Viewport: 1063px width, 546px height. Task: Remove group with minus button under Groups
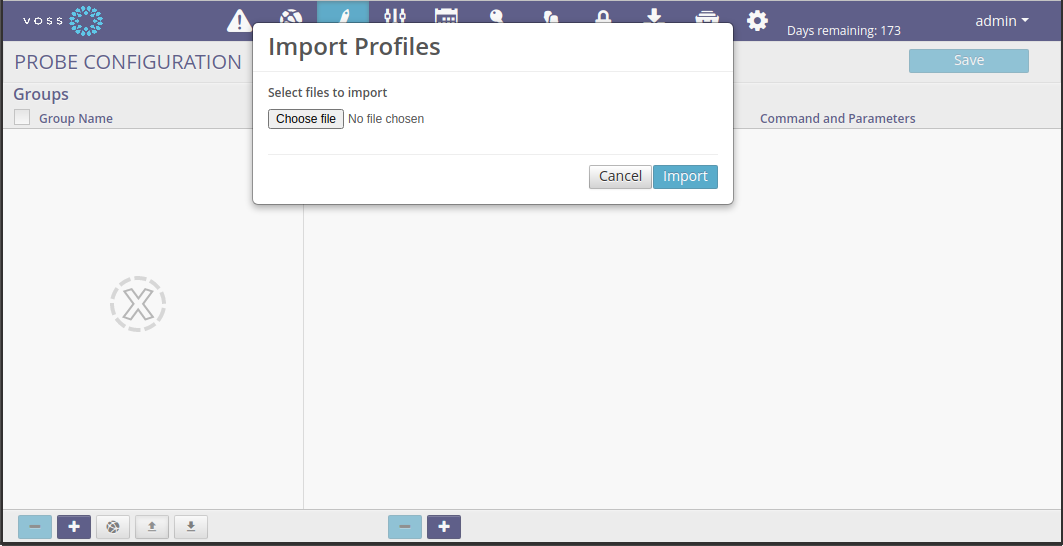pos(35,527)
